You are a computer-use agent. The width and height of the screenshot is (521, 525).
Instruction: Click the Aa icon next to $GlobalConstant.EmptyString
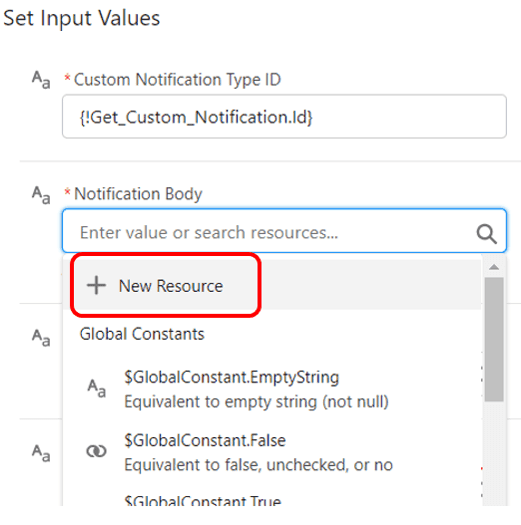click(96, 388)
